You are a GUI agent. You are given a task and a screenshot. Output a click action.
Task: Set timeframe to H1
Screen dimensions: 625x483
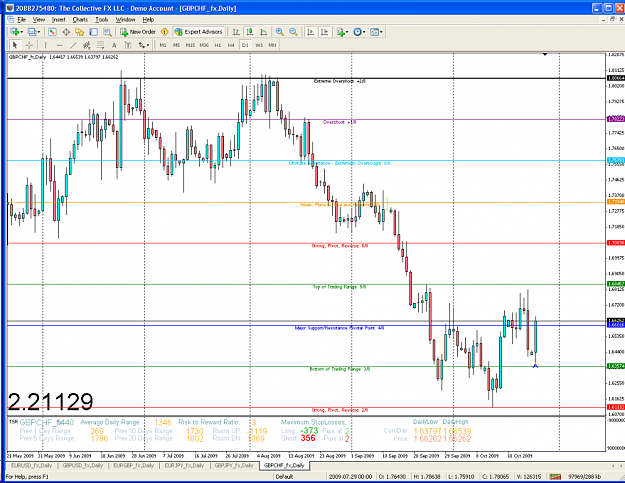[x=218, y=45]
